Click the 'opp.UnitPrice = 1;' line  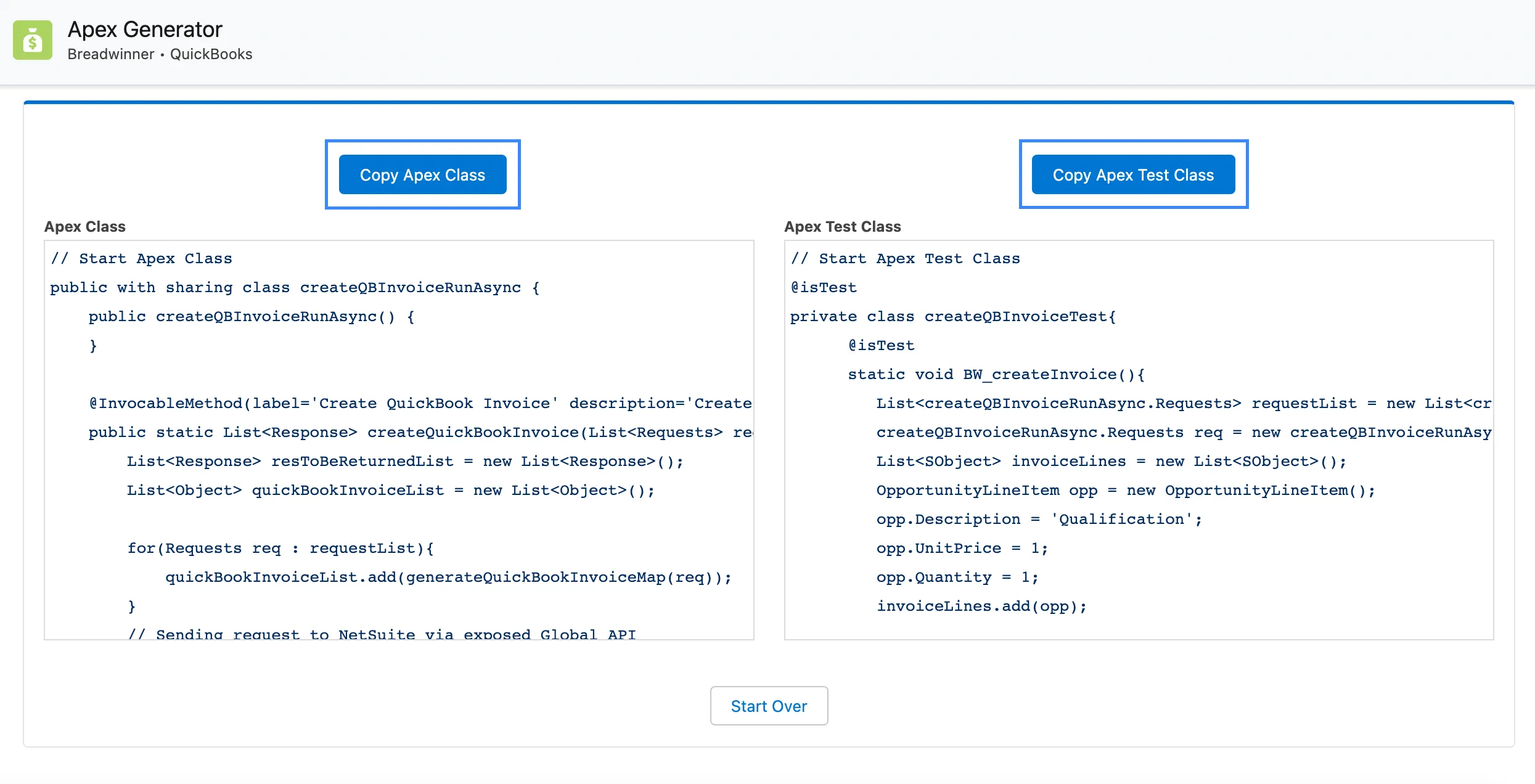(x=962, y=548)
